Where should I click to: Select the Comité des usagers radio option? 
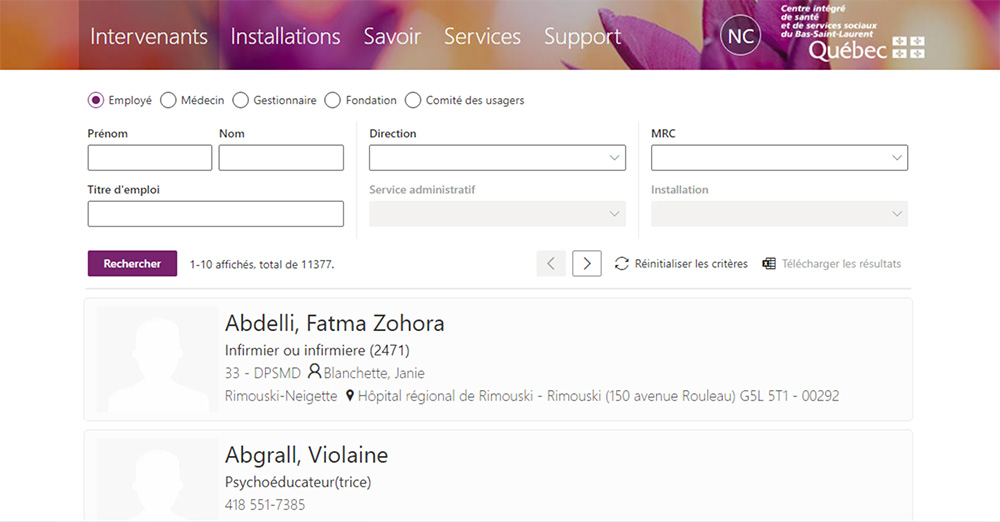coord(413,100)
